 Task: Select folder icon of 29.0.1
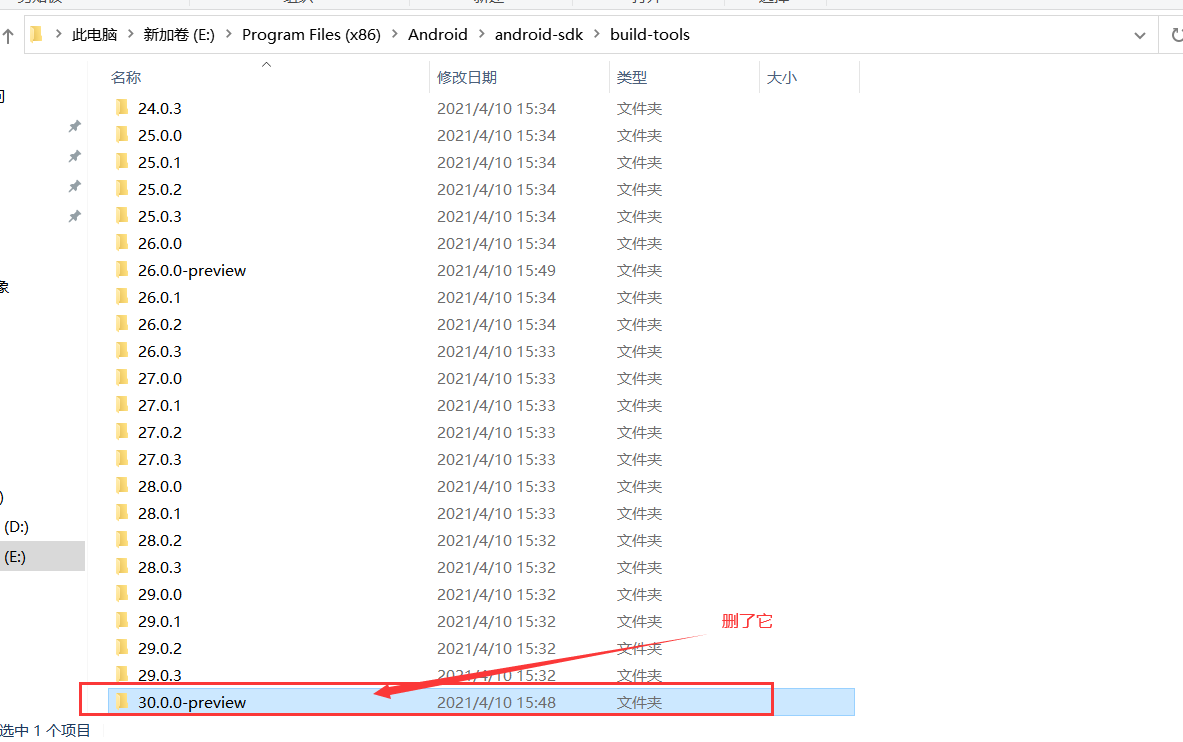(x=122, y=620)
